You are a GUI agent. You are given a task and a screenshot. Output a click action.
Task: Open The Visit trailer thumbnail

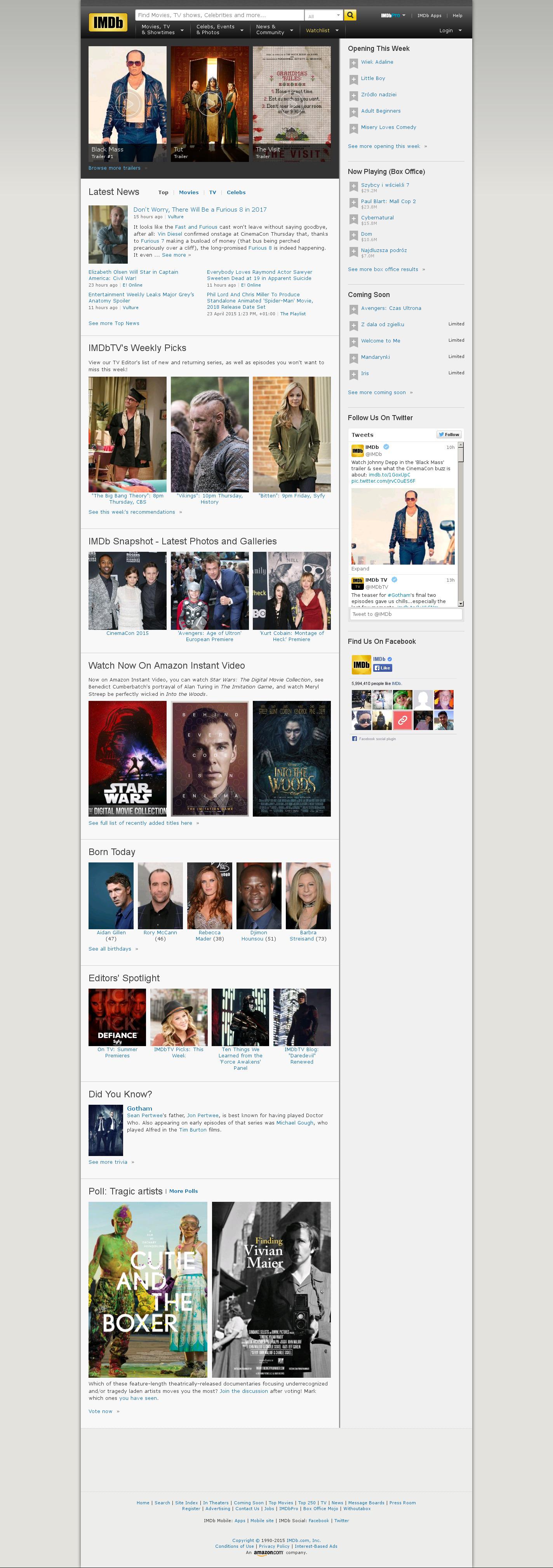[x=292, y=103]
